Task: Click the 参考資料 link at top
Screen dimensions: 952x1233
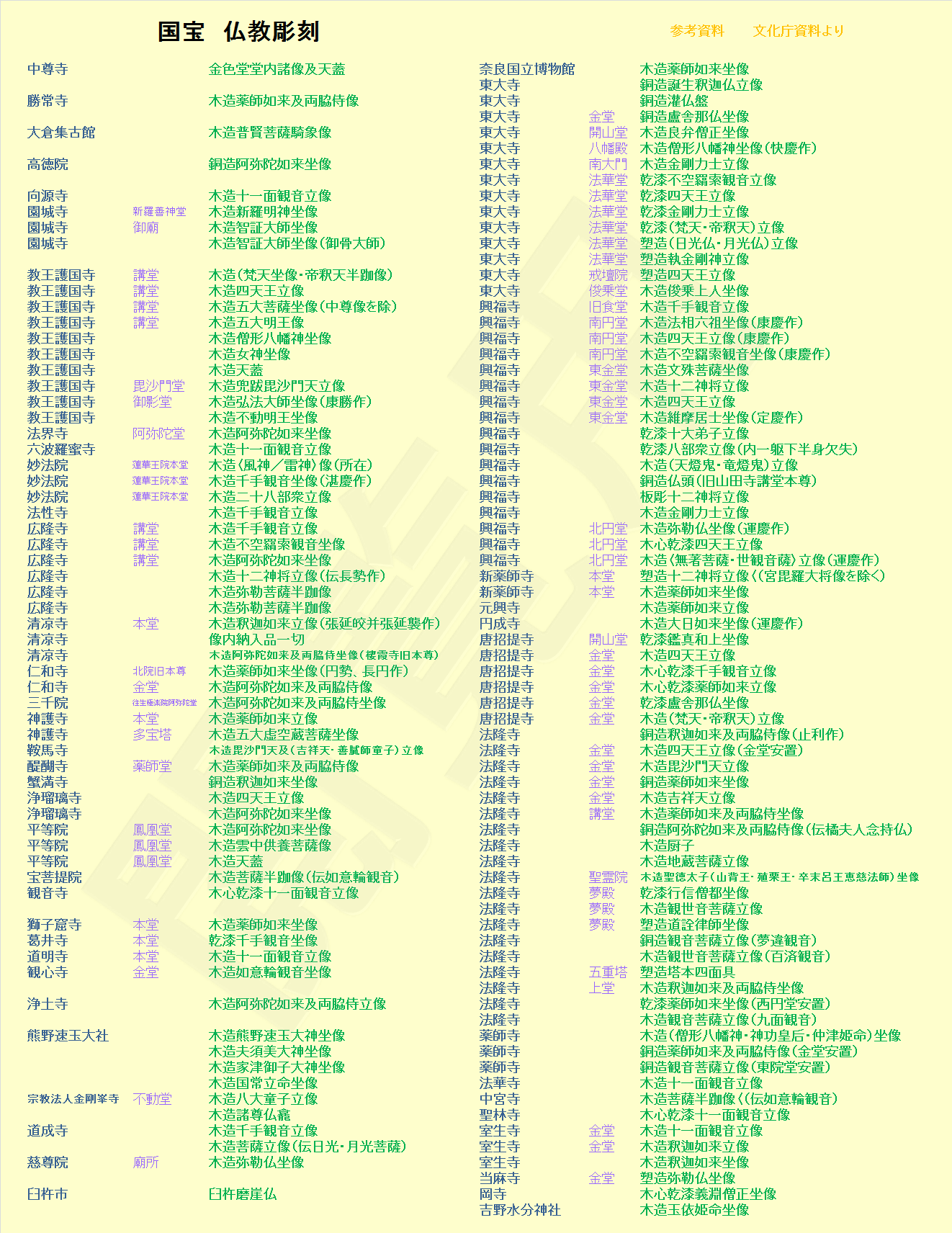Action: click(697, 31)
